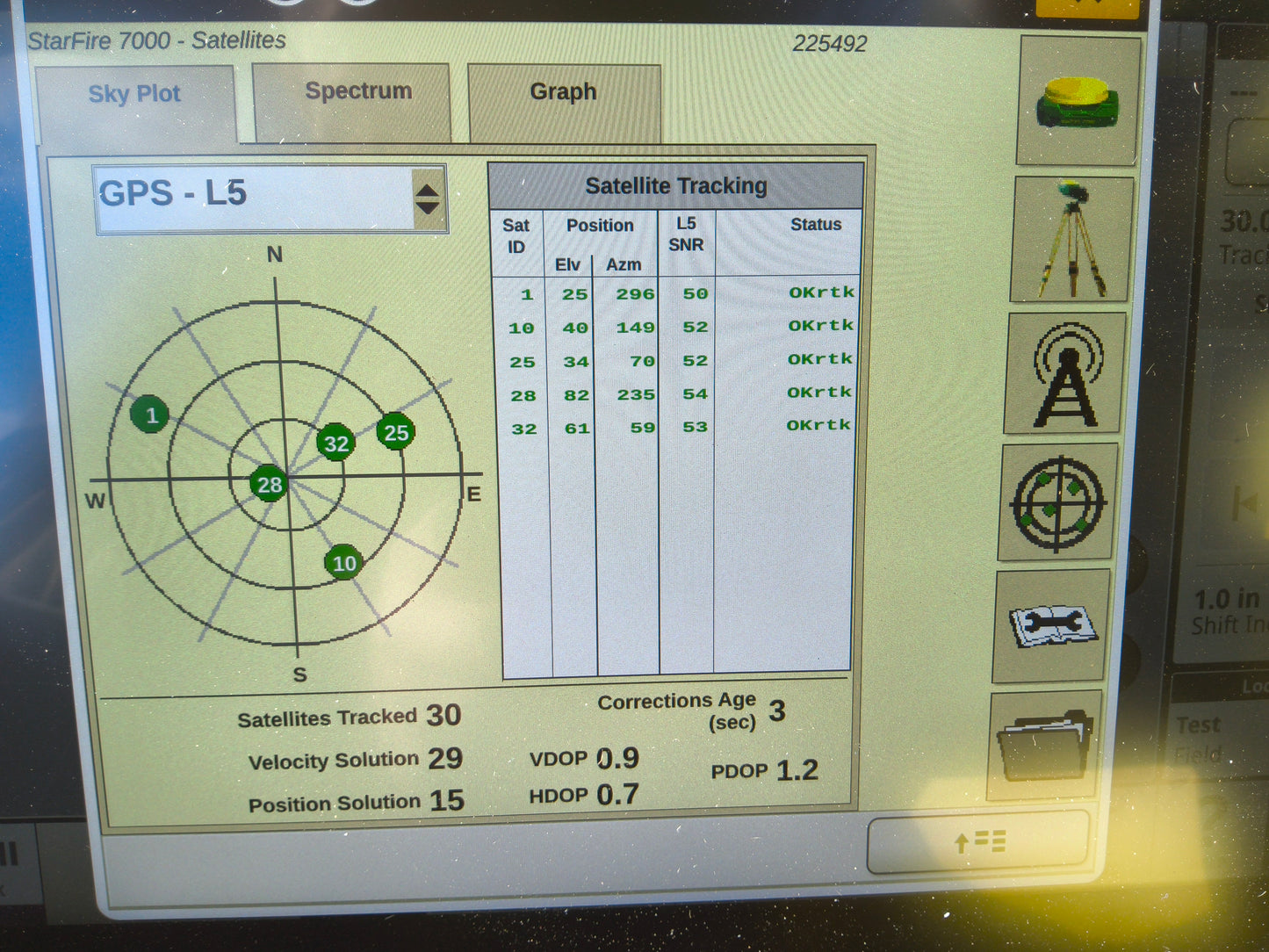Select satellite 10 on the sky plot
1269x952 pixels.
(343, 564)
